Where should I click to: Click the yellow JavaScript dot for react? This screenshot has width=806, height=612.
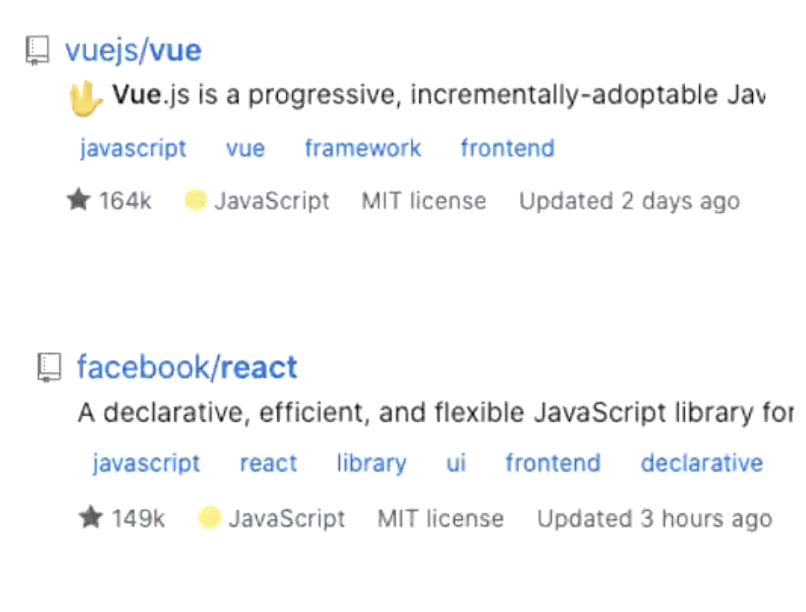(x=209, y=518)
